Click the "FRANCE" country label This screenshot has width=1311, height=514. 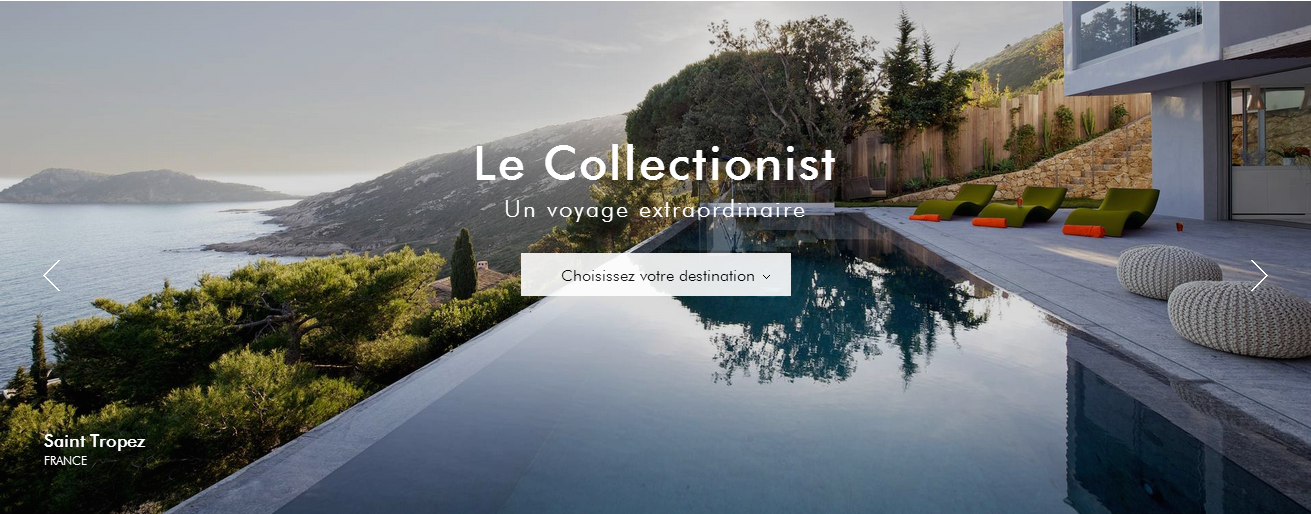[x=66, y=461]
